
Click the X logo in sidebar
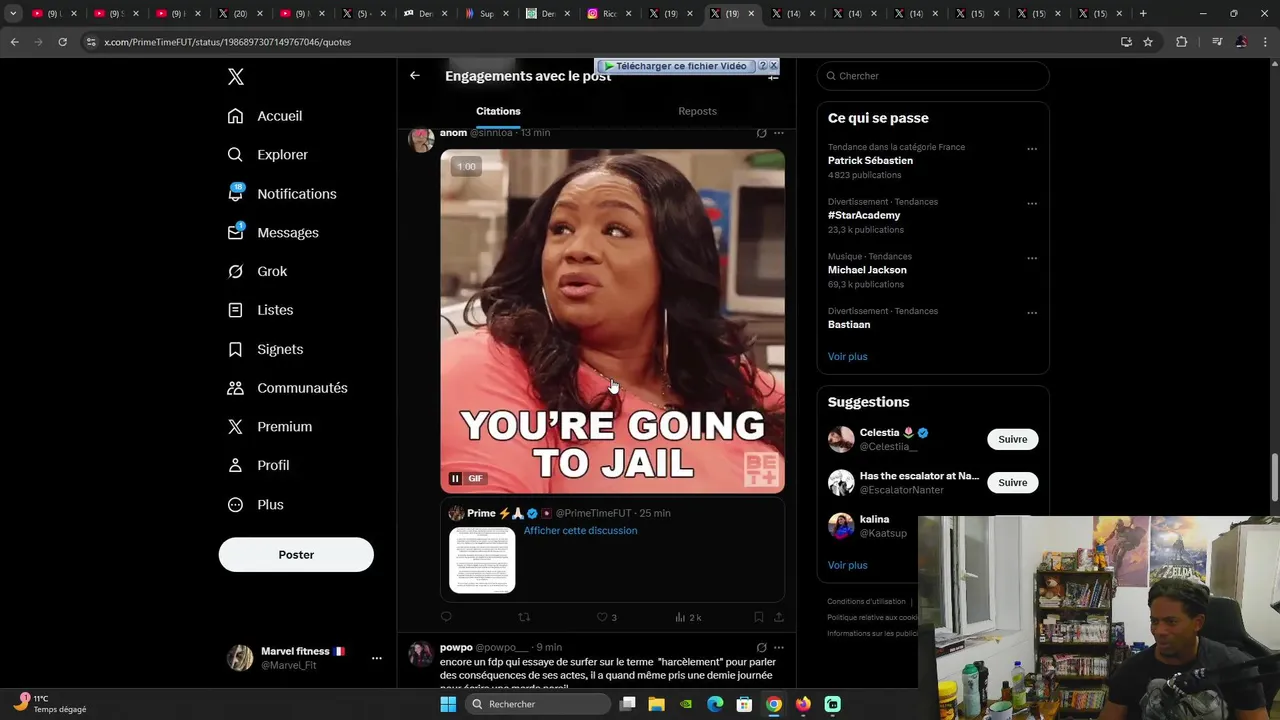(236, 77)
